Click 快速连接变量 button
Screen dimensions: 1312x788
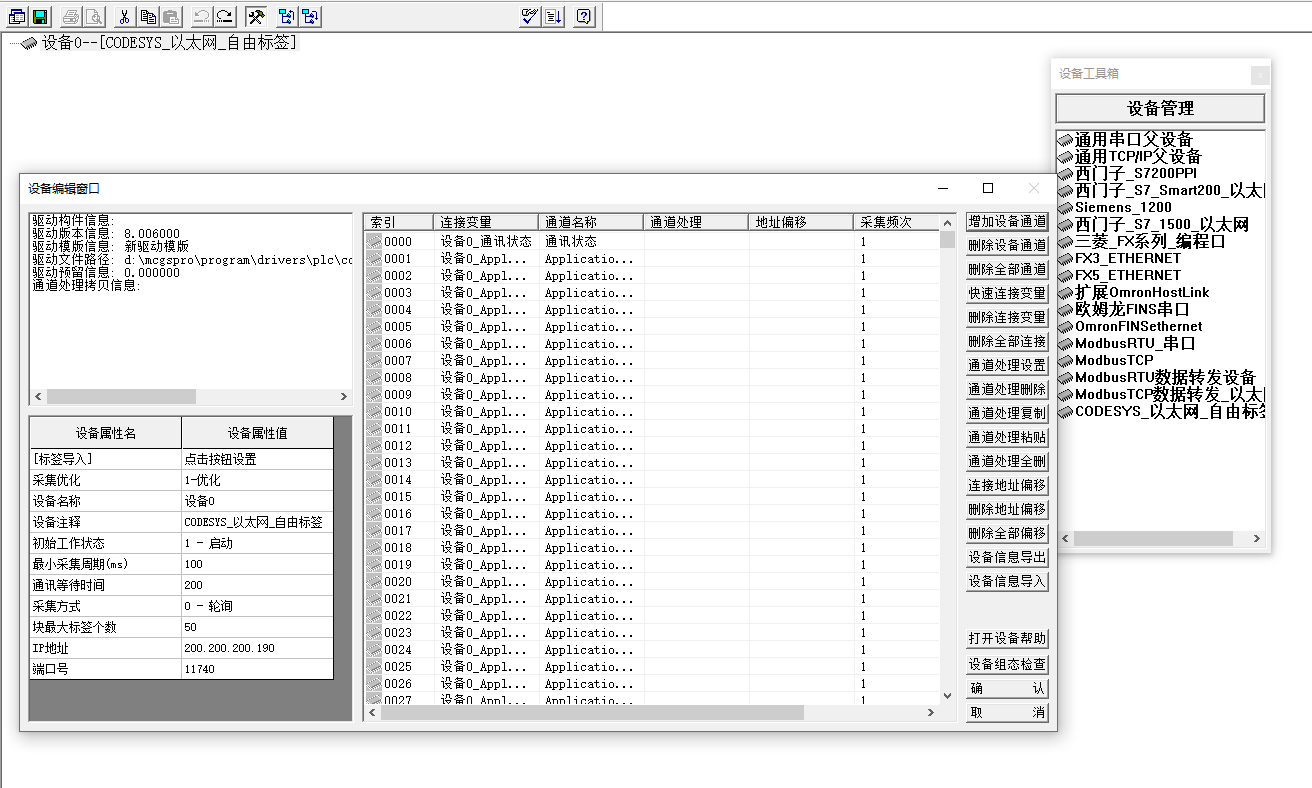1007,293
